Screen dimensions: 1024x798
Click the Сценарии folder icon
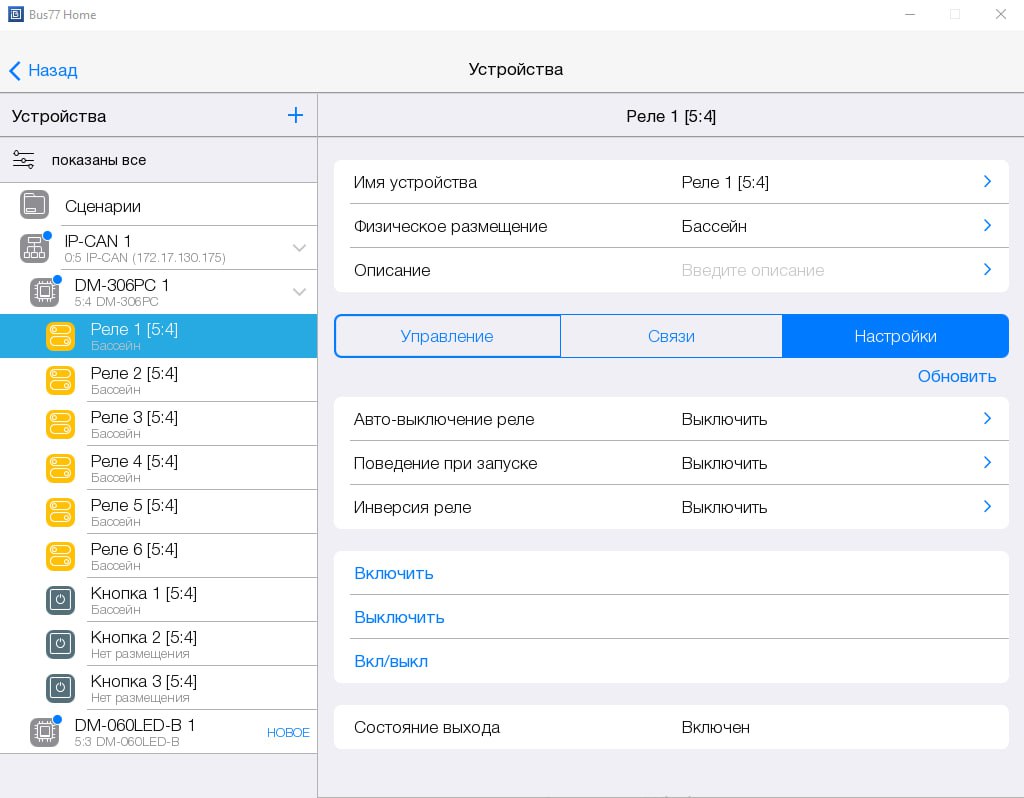click(34, 205)
